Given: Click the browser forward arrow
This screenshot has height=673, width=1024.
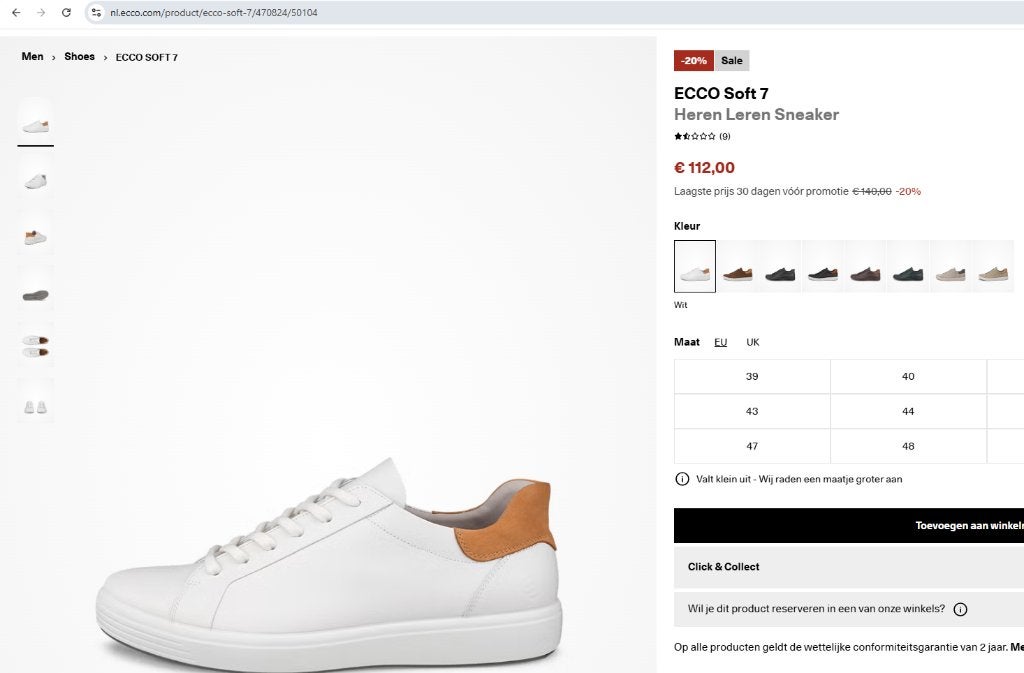Looking at the screenshot, I should click(41, 12).
